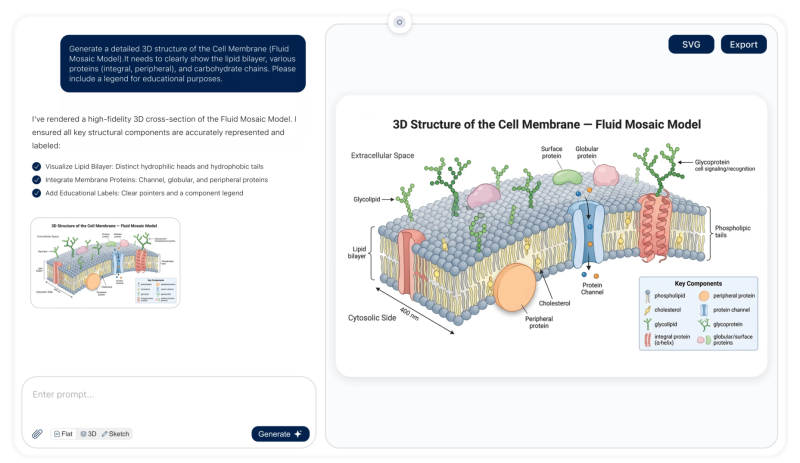
Task: Click the paperclip attachment icon
Action: coord(37,434)
